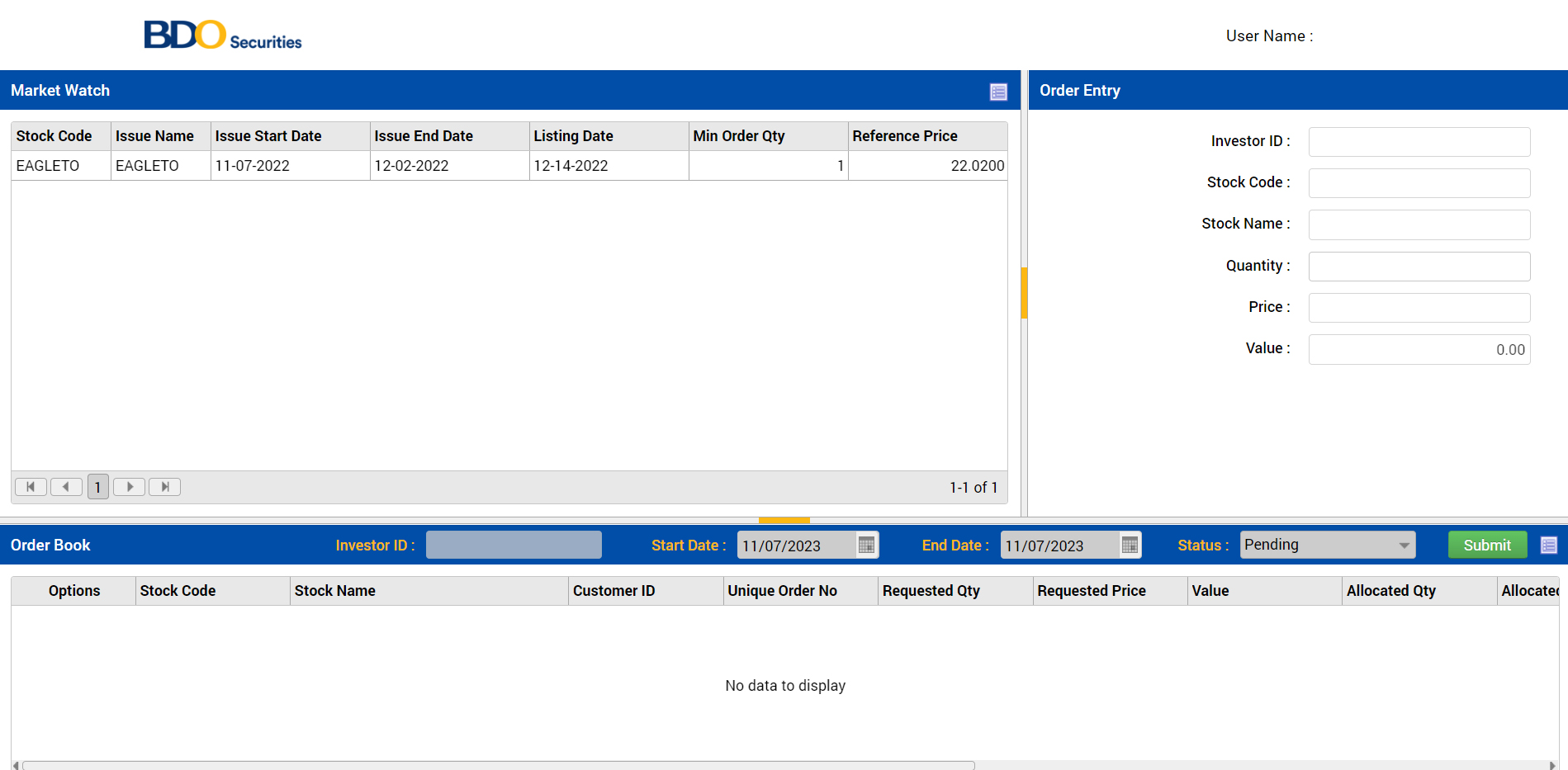
Task: Expand the Status dropdown showing Pending
Action: (1404, 545)
